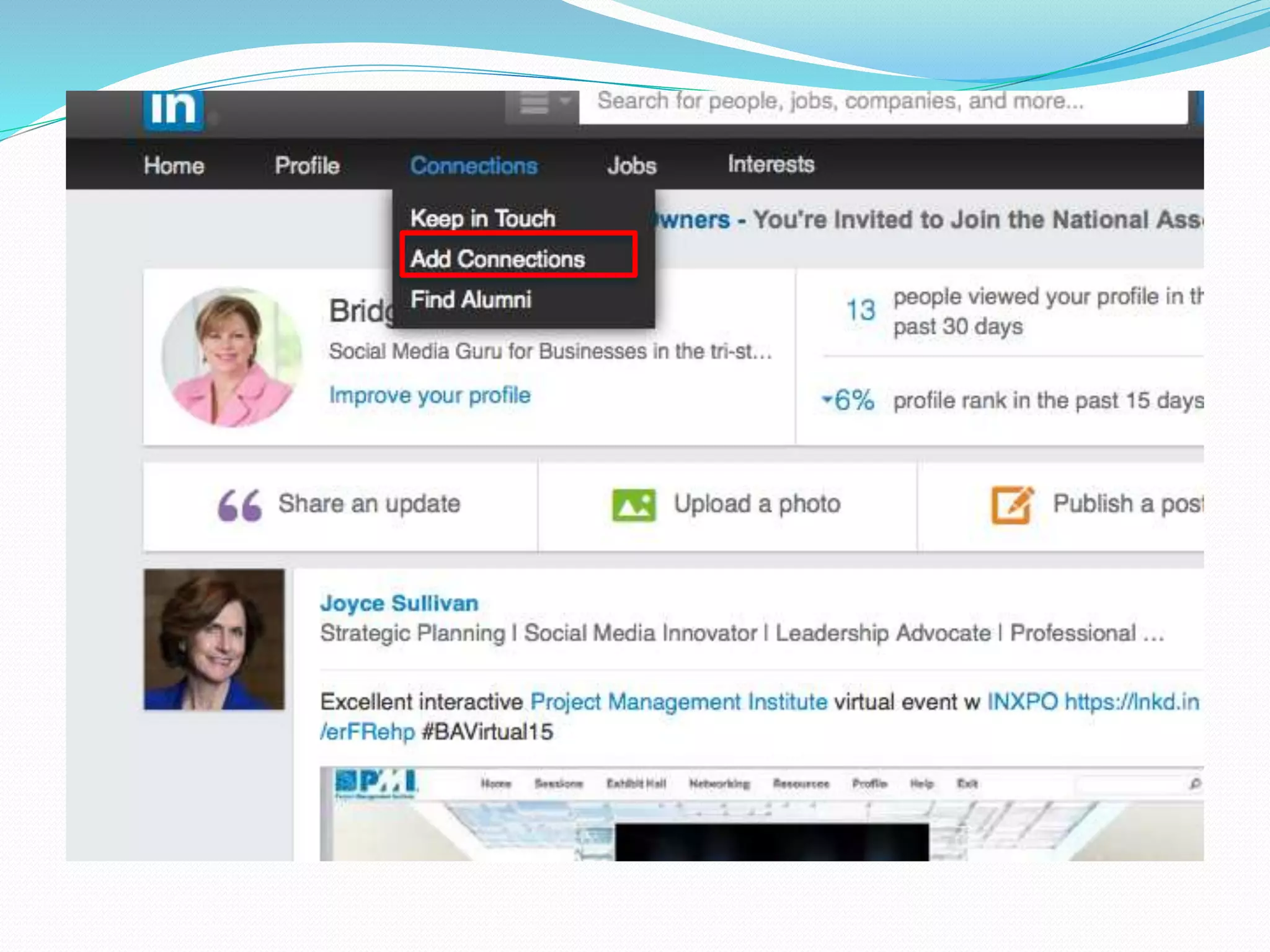This screenshot has width=1270, height=952.
Task: Click the pink-jacket profile photo
Action: [231, 357]
